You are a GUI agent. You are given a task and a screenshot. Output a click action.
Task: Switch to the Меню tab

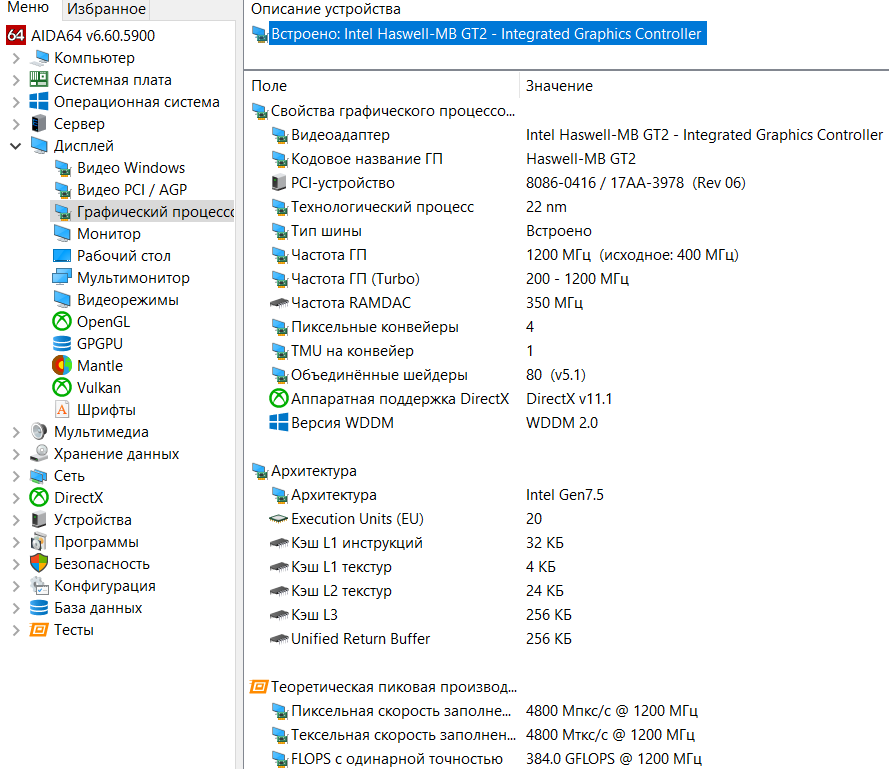point(28,8)
